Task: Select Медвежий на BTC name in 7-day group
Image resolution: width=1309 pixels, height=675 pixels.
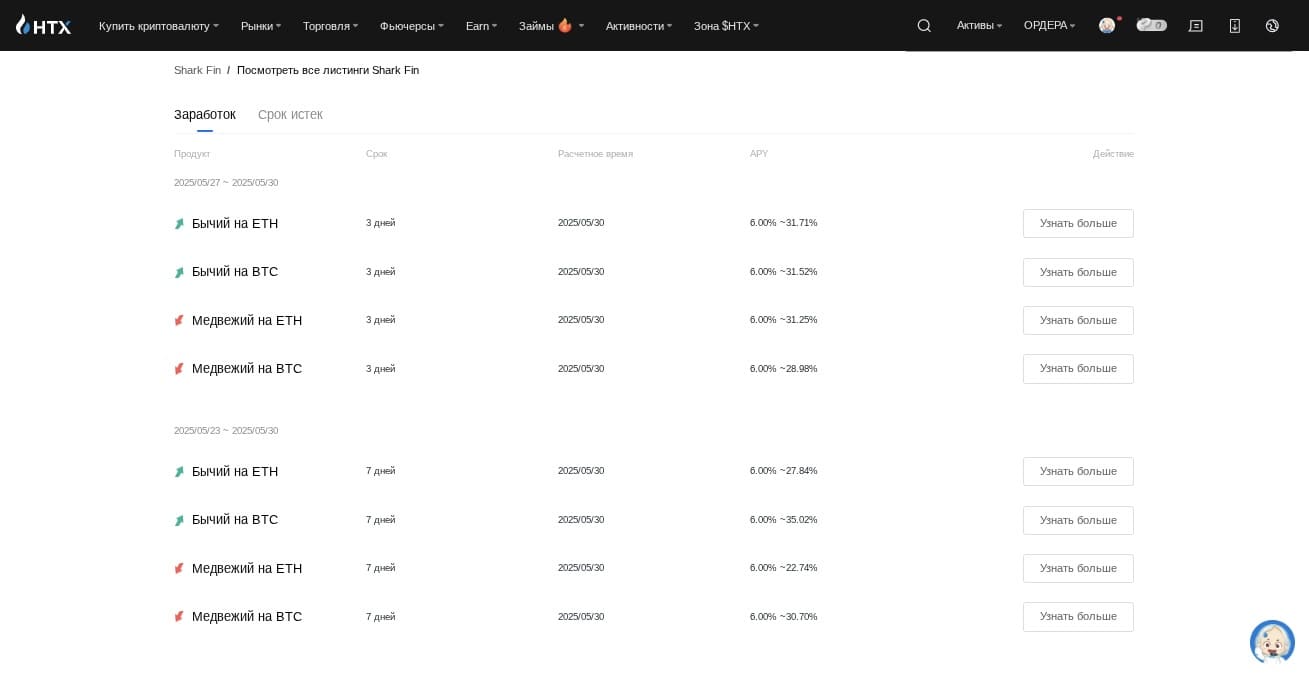Action: [247, 617]
